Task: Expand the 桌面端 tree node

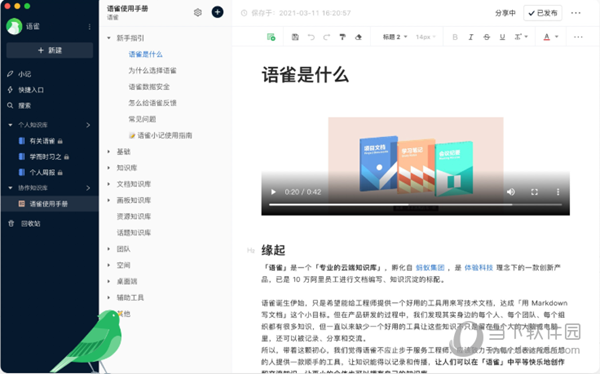Action: tap(109, 281)
